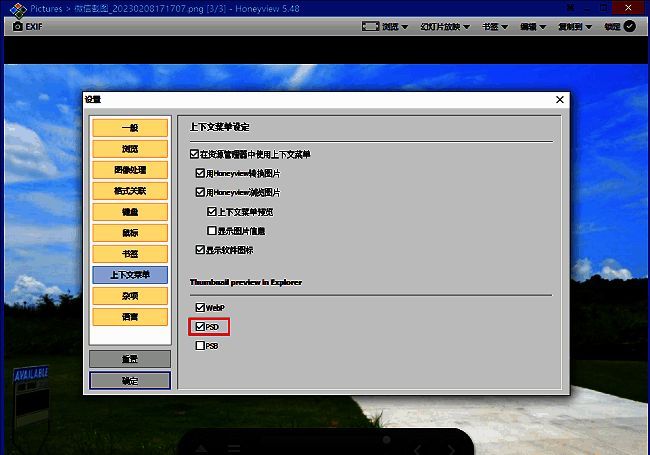Enable PSB thumbnail preview checkbox
Viewport: 650px width, 455px height.
click(x=200, y=346)
